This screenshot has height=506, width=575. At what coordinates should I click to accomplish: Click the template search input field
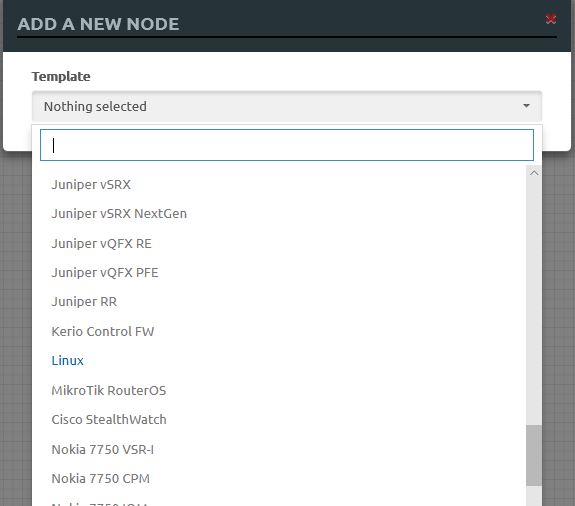tap(287, 145)
